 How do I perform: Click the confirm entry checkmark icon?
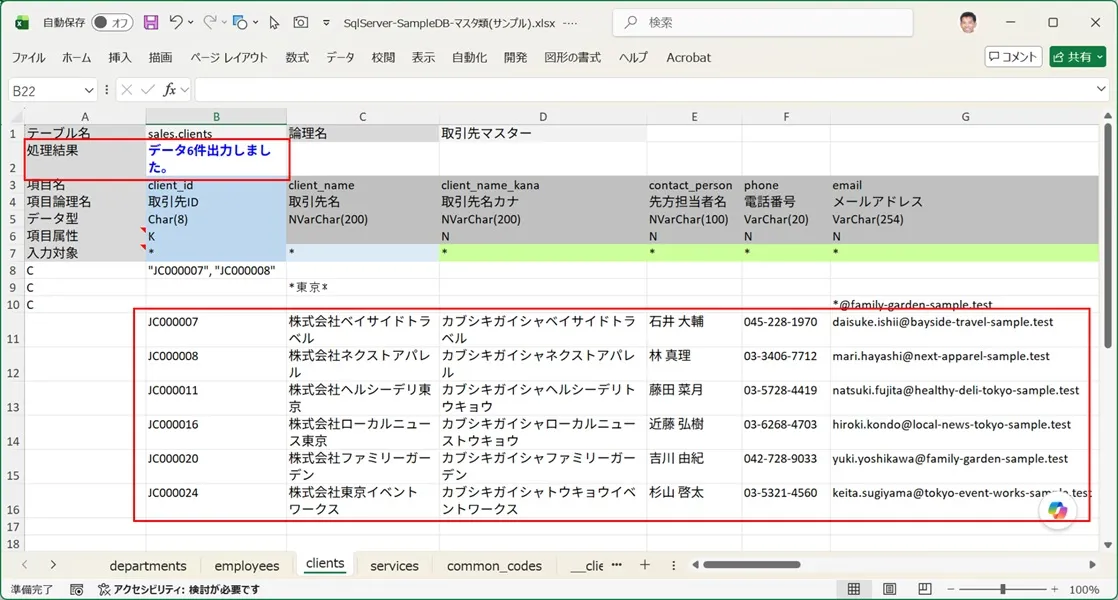click(148, 90)
